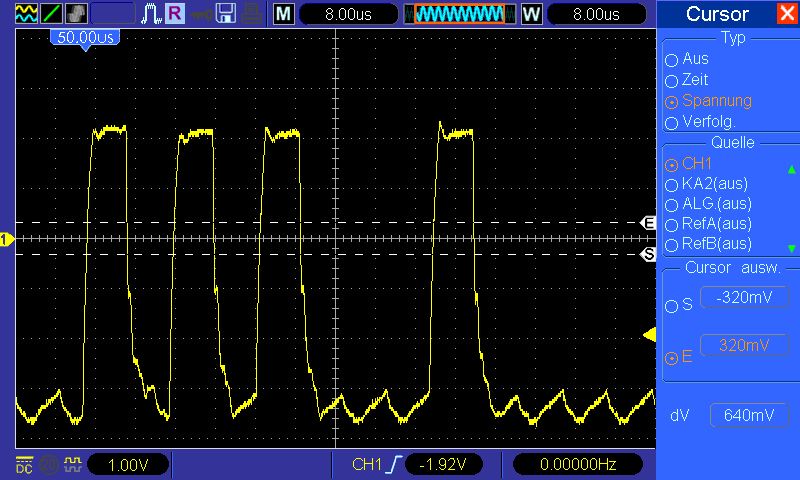Click the dual sine wave icon
Viewport: 800px width, 480px height.
(26, 14)
